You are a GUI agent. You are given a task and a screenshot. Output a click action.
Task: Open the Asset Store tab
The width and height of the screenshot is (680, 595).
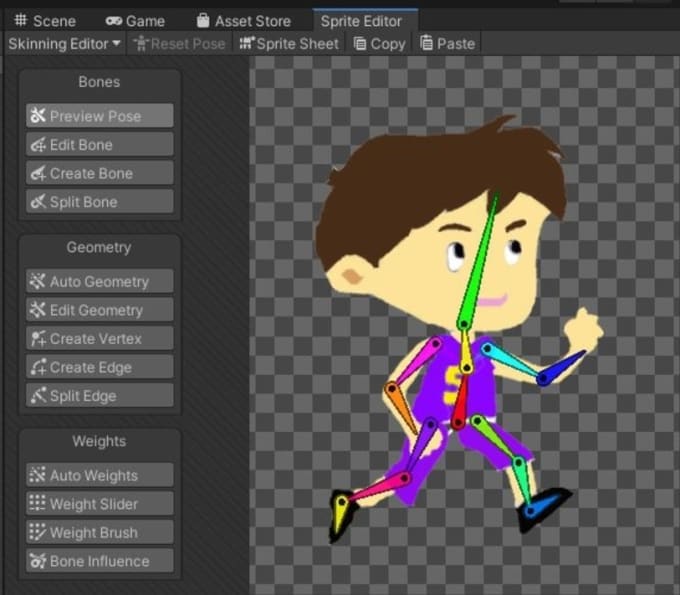243,21
